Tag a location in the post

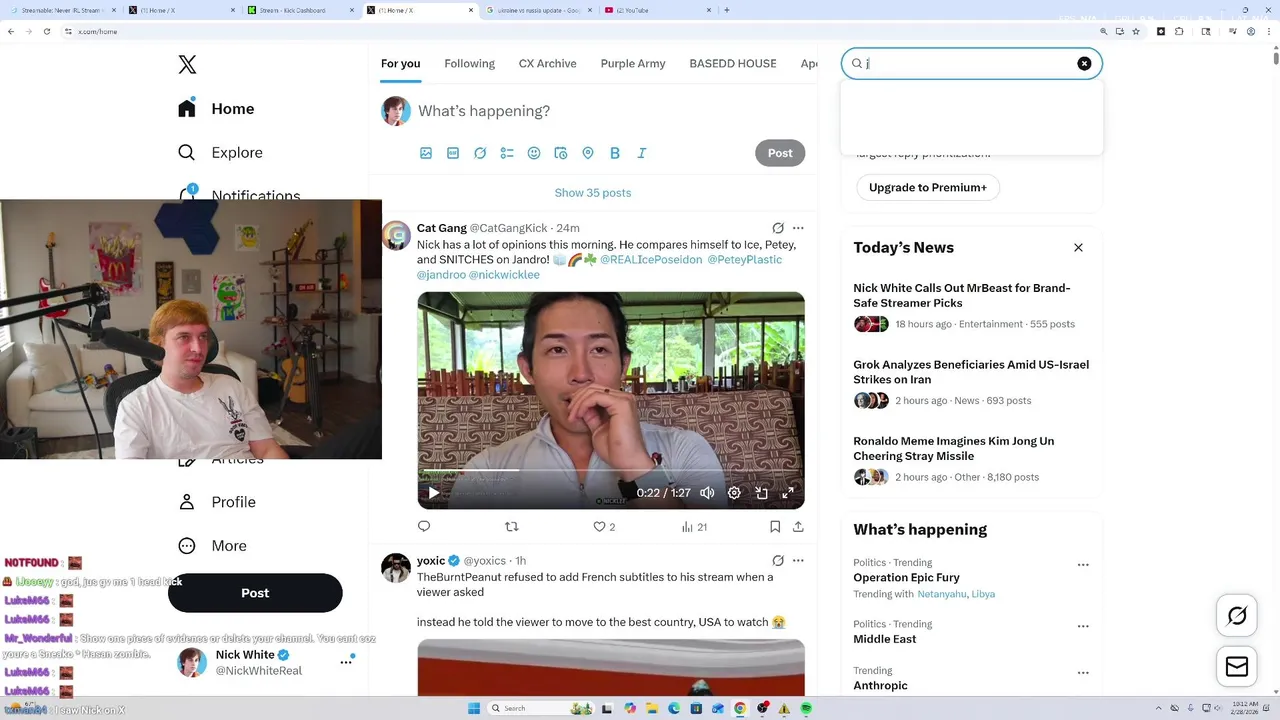588,153
